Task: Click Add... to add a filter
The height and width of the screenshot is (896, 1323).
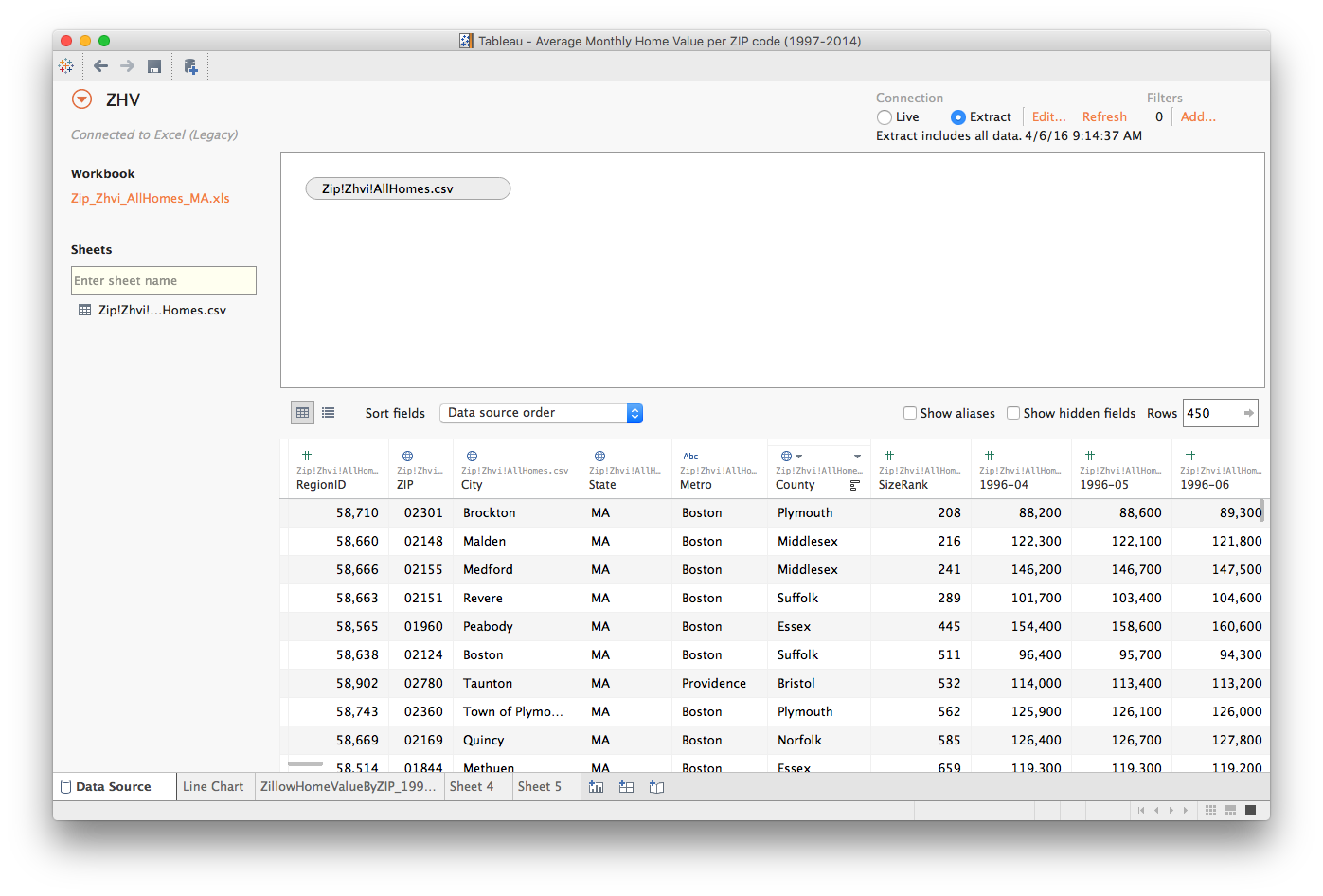Action: (1198, 117)
